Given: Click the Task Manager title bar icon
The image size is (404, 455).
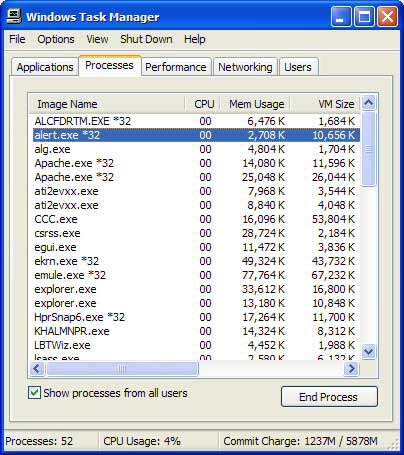Looking at the screenshot, I should click(14, 17).
